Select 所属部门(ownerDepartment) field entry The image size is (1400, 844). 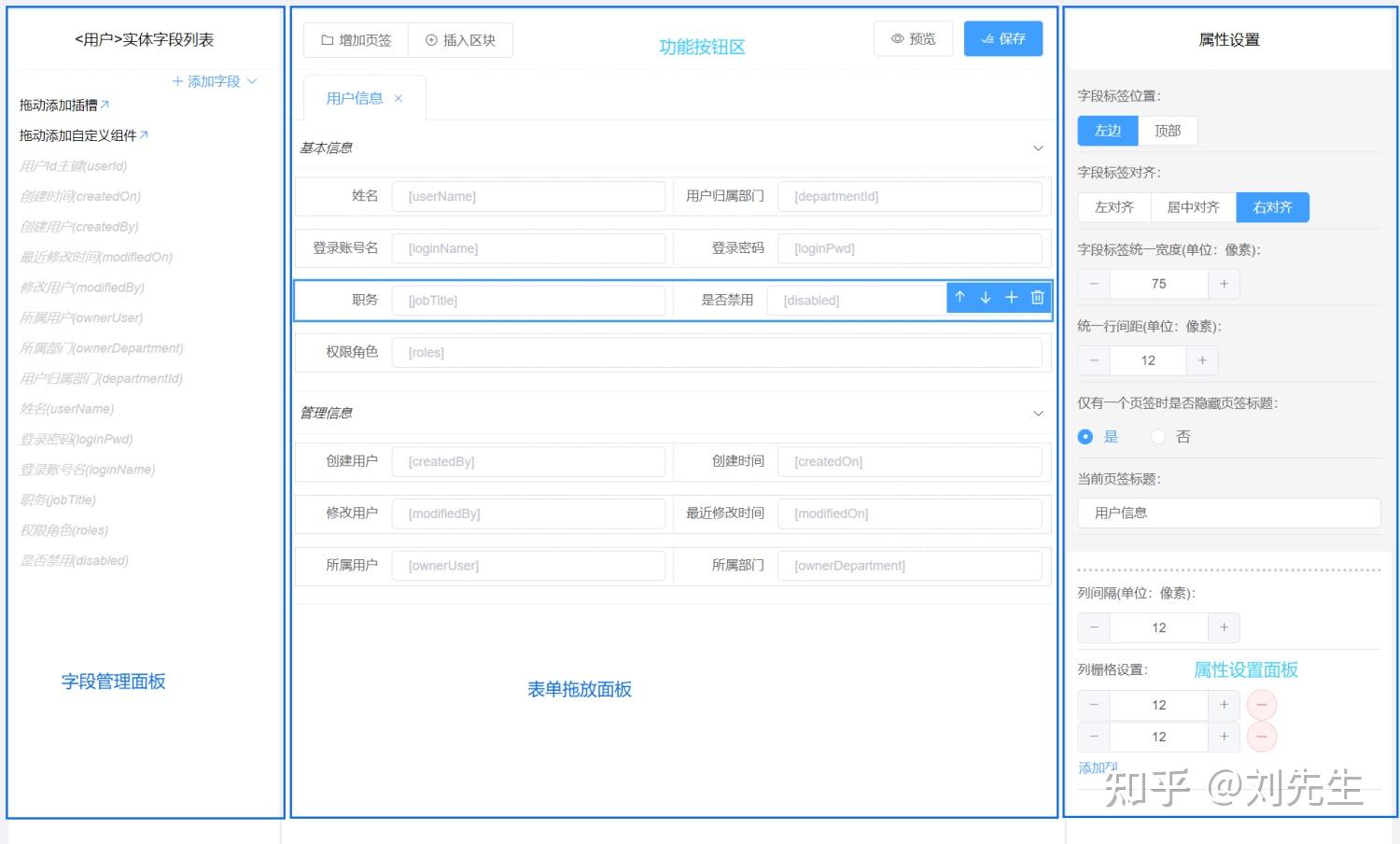(x=101, y=348)
